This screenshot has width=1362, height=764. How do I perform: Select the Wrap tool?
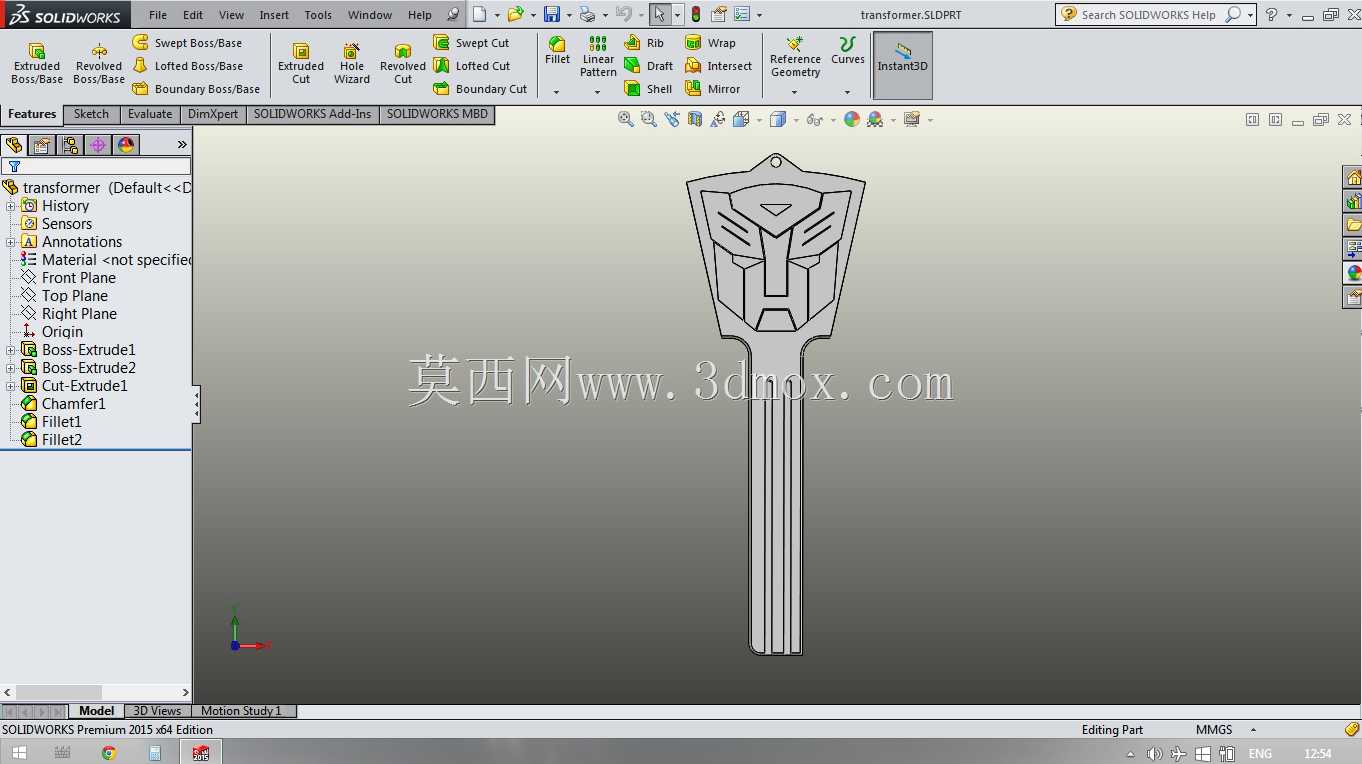[x=710, y=43]
